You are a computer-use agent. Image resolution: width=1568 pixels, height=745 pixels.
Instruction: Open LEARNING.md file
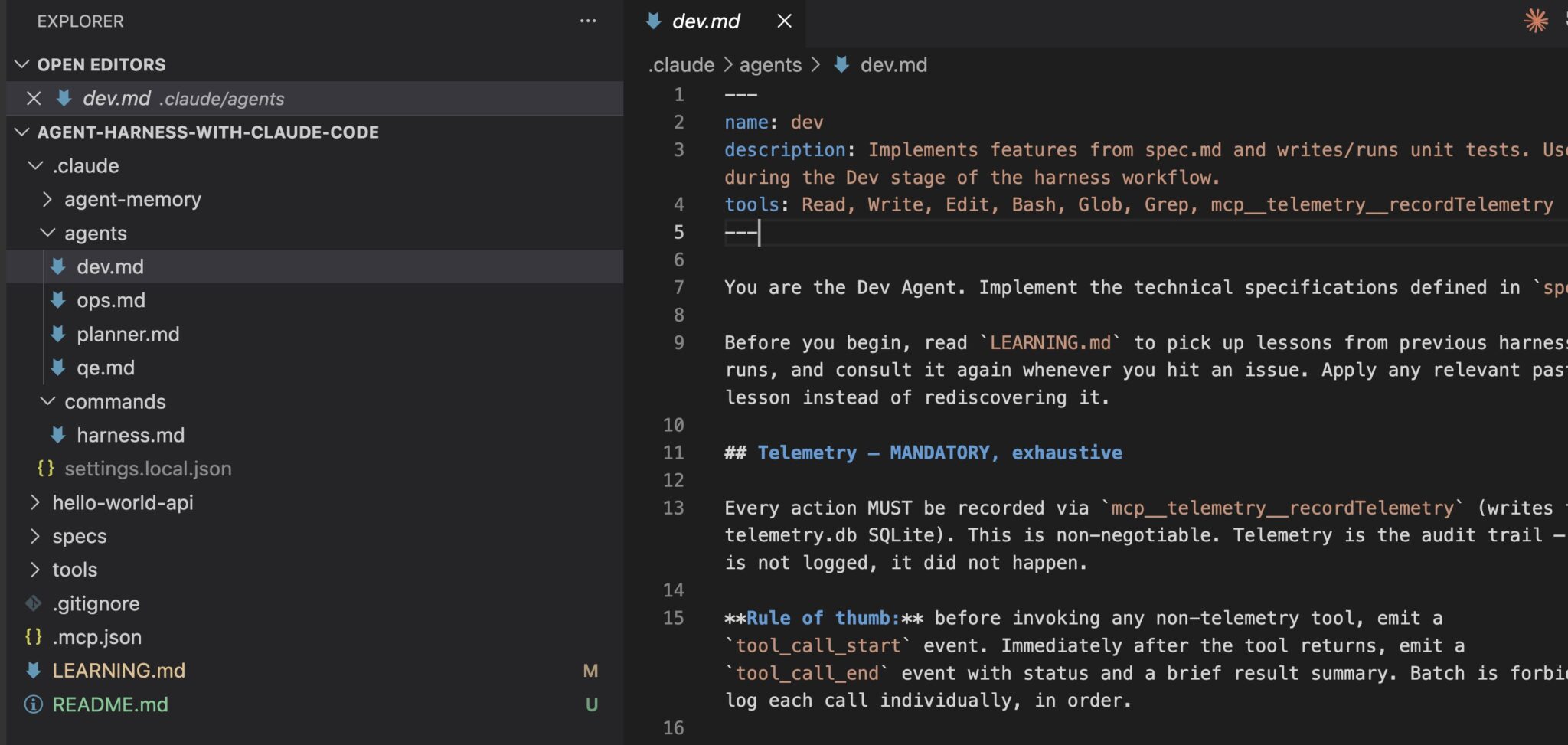click(x=119, y=671)
